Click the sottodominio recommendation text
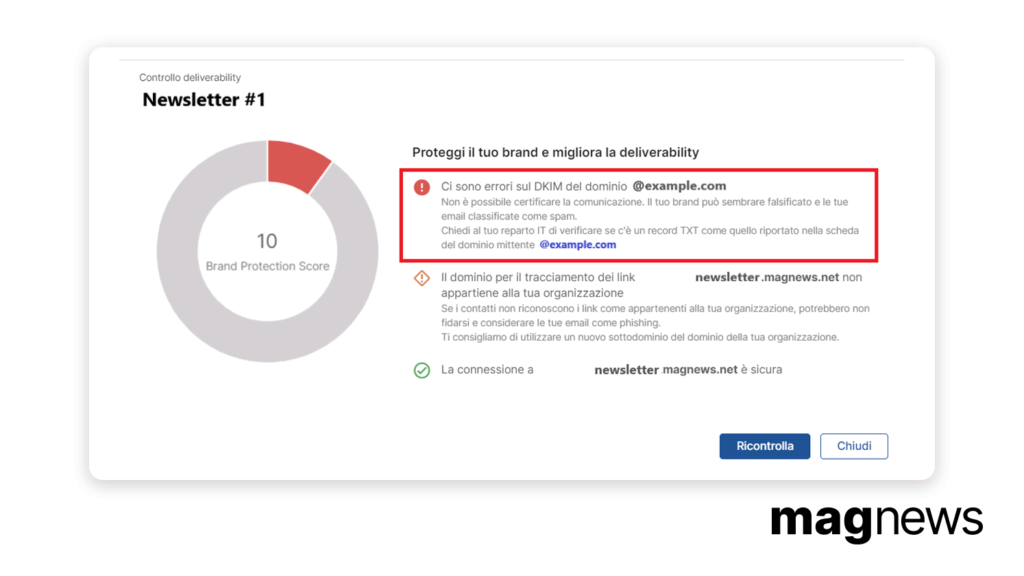Screen dimensions: 1024x576 pyautogui.click(x=640, y=337)
